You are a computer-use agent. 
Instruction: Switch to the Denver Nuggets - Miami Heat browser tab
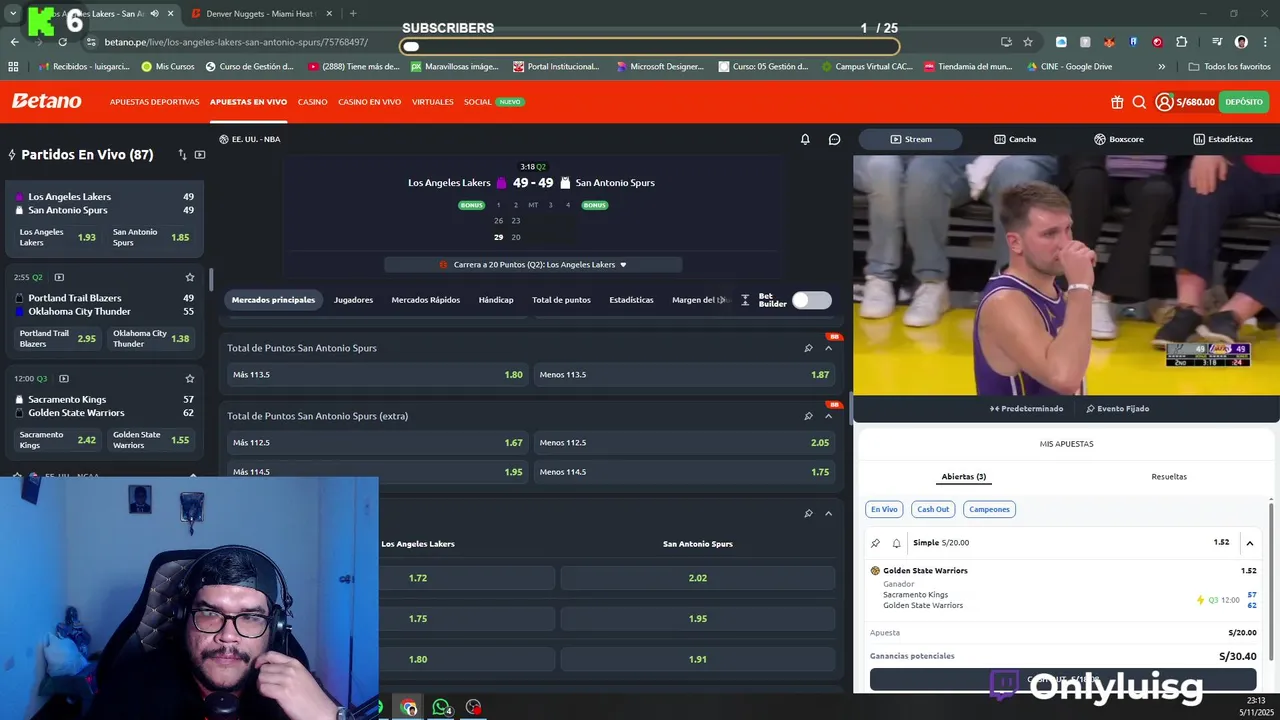coord(260,14)
